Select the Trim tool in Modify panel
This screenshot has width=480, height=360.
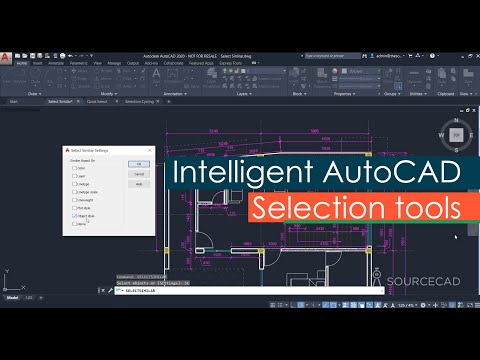pyautogui.click(x=124, y=71)
